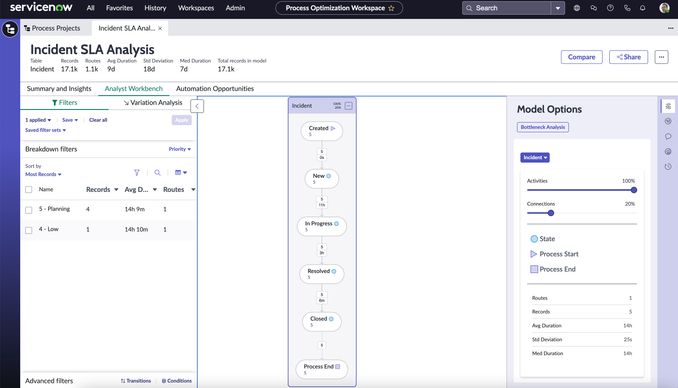Click the phone icon in header
The image size is (678, 388).
pyautogui.click(x=627, y=8)
